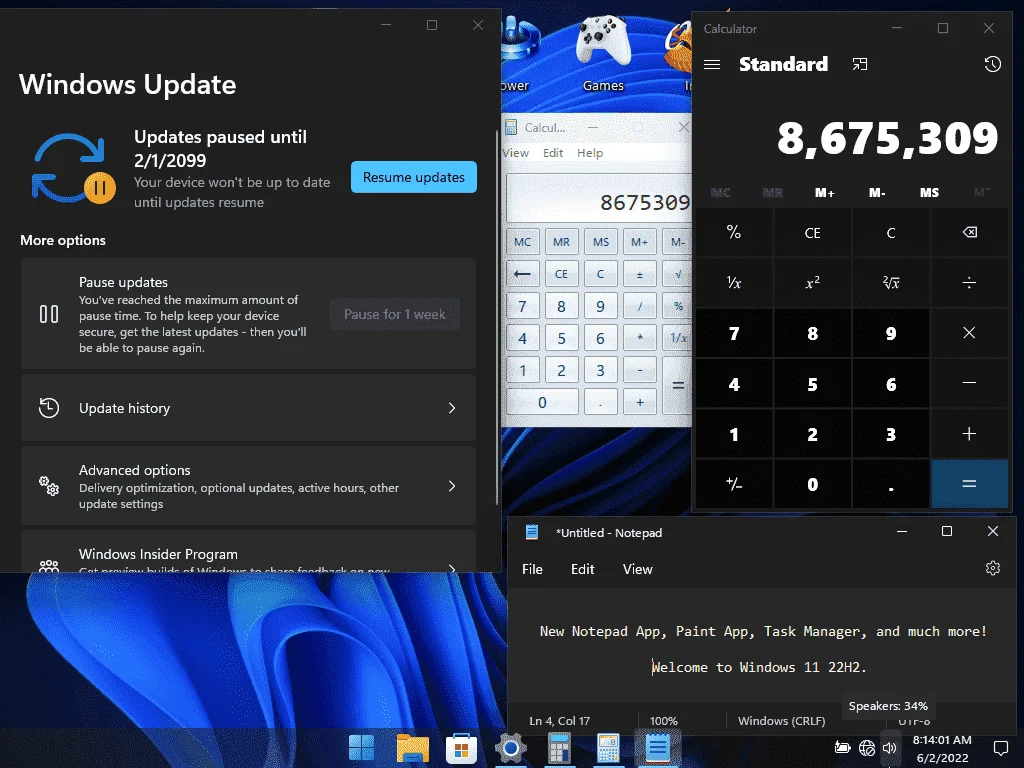Click the backspace arrow in classic Calculator

click(522, 274)
